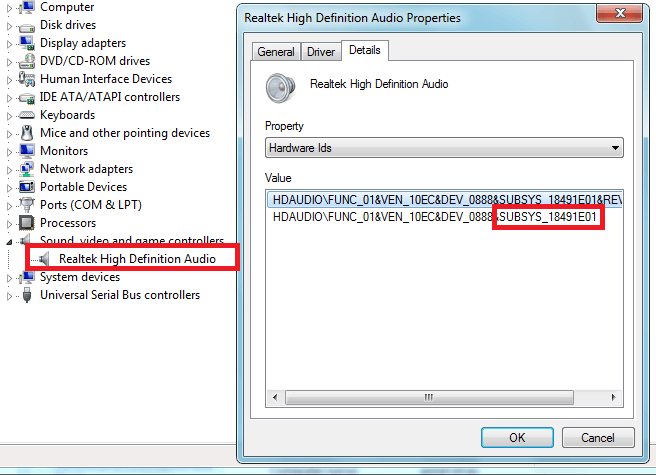
Task: Click the DVD/CD-ROM drives icon
Action: (27, 61)
